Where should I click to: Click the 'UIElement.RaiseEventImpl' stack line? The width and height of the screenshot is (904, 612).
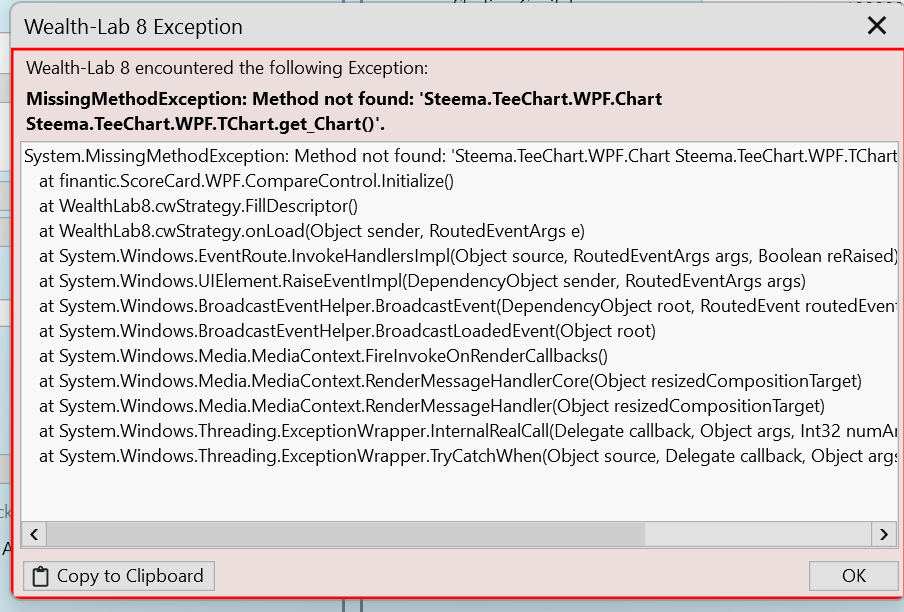pyautogui.click(x=423, y=281)
